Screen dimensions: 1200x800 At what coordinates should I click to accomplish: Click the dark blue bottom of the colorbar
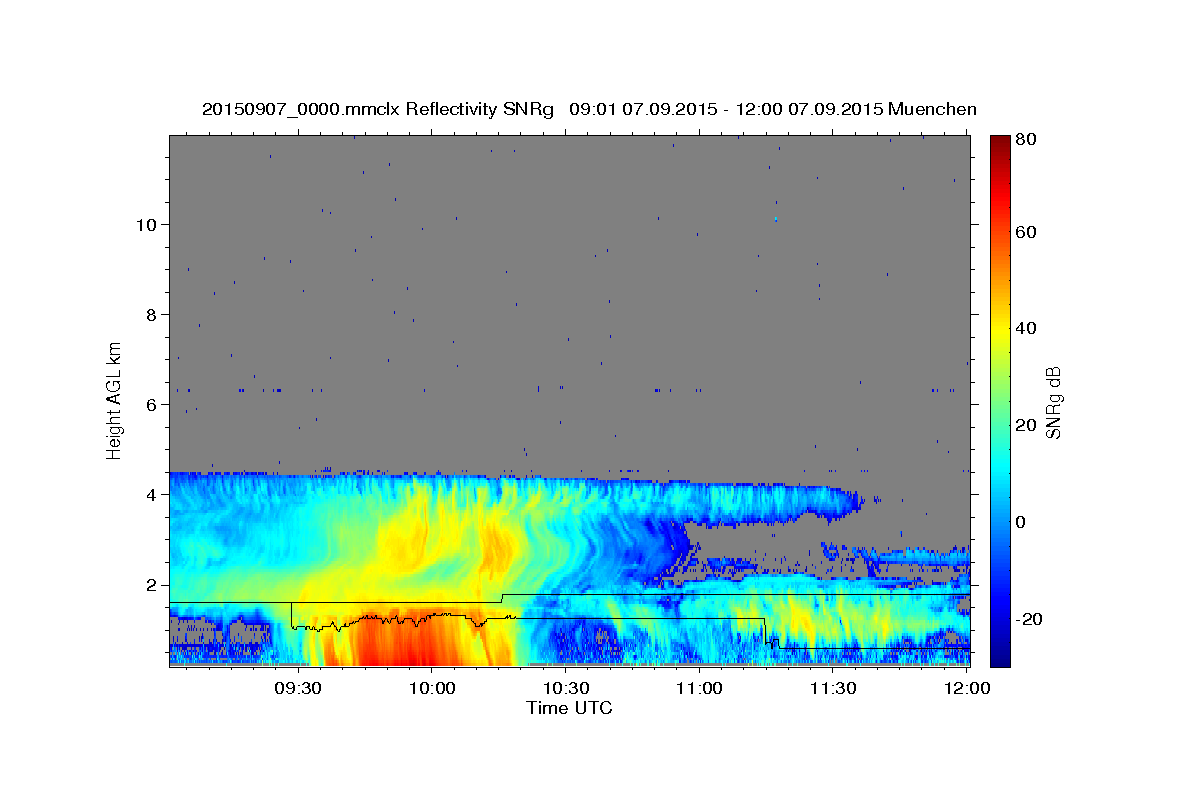point(1000,655)
